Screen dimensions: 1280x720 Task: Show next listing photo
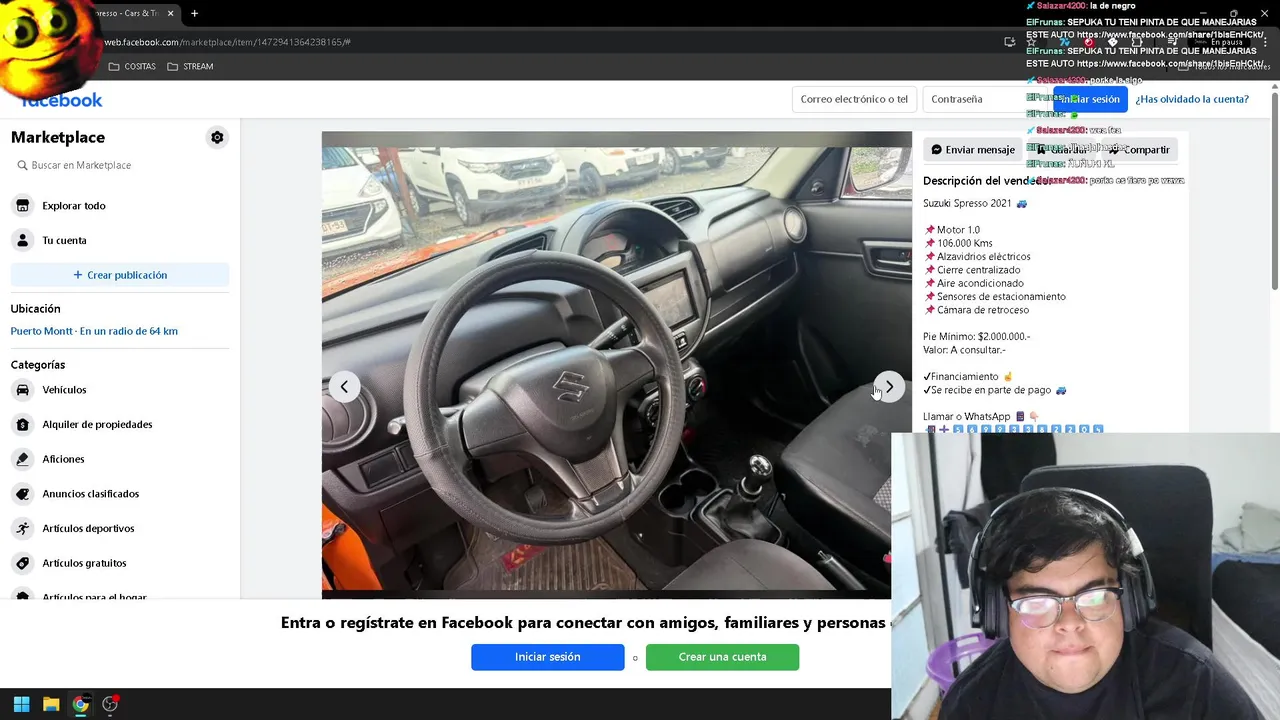889,387
